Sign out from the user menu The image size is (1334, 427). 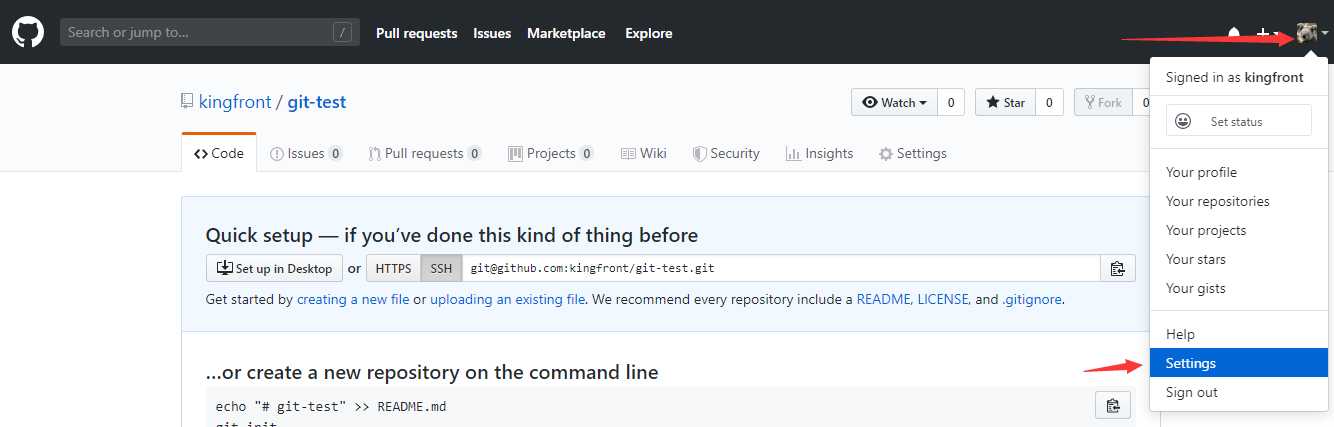1239,392
